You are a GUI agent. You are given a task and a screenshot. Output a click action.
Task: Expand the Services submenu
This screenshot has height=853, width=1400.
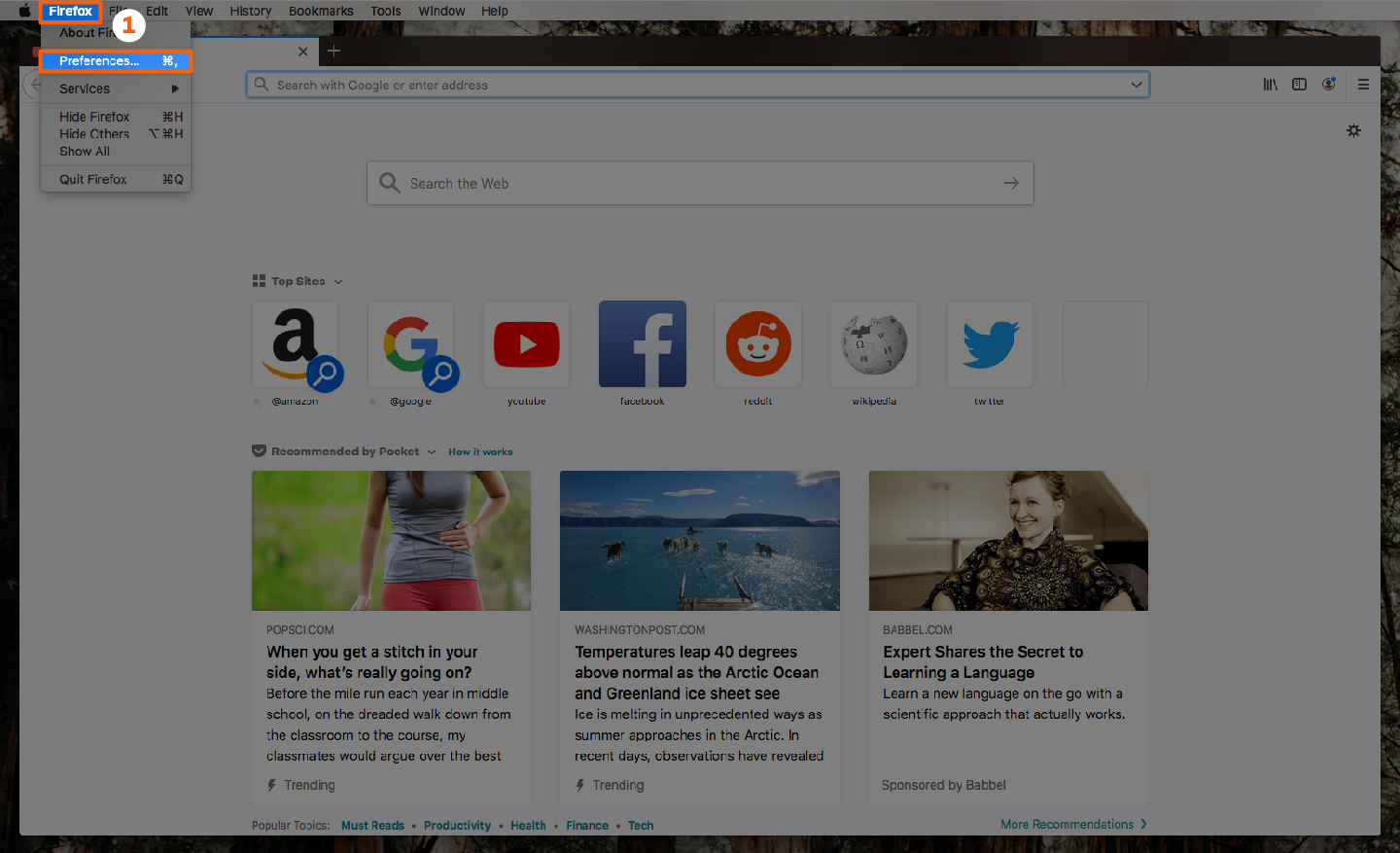(x=116, y=89)
